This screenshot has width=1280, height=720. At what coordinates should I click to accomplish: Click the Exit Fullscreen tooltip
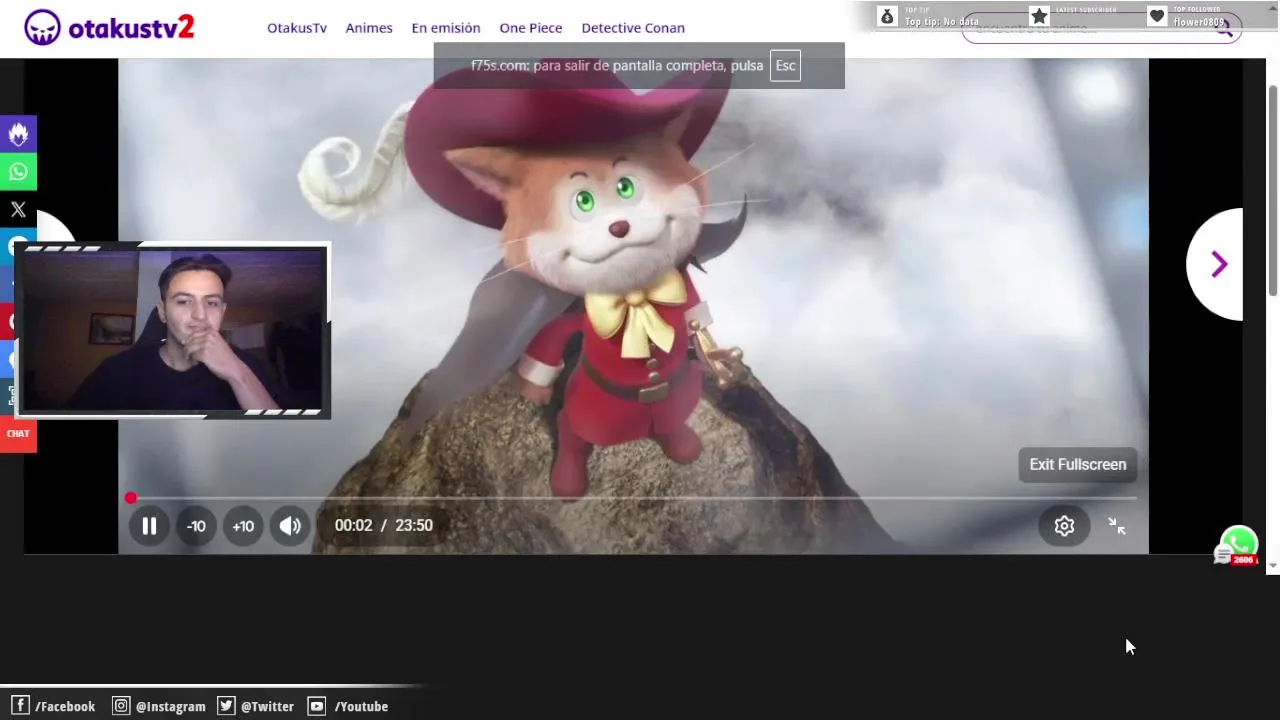(1078, 465)
